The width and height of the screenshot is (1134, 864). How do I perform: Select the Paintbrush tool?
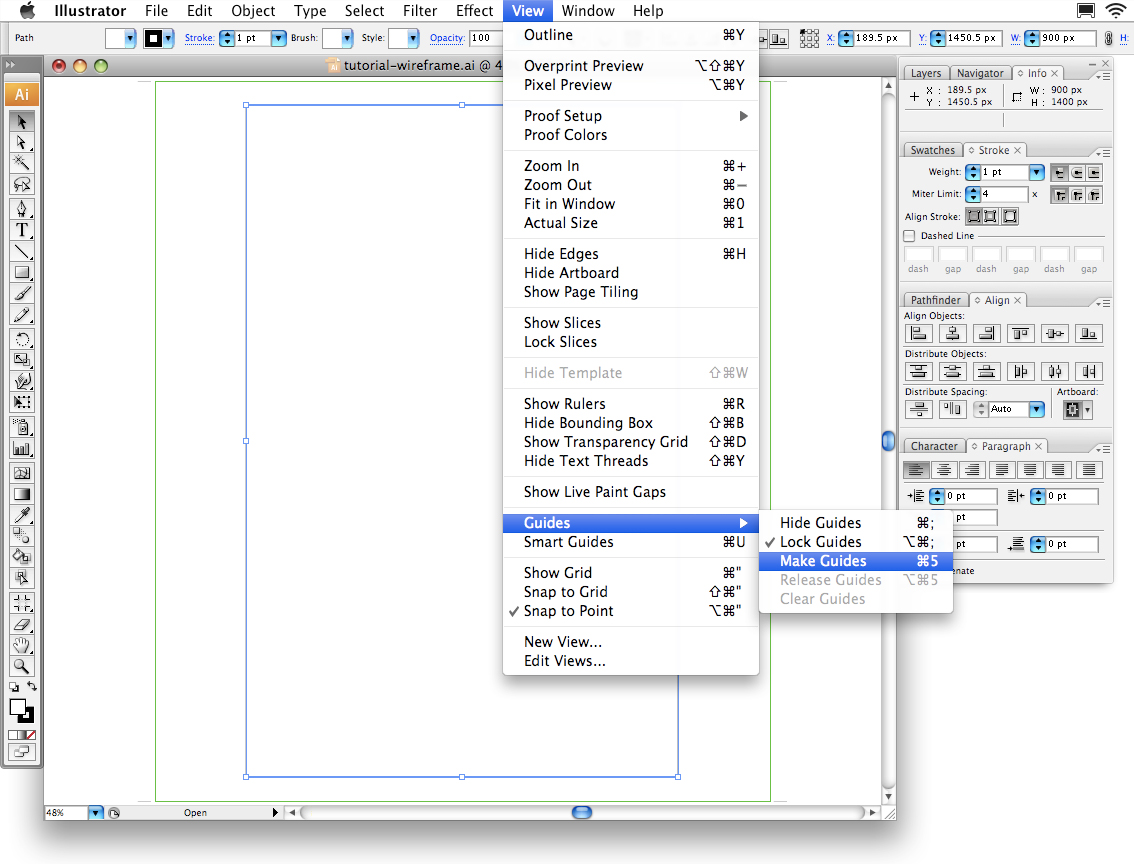(x=22, y=294)
